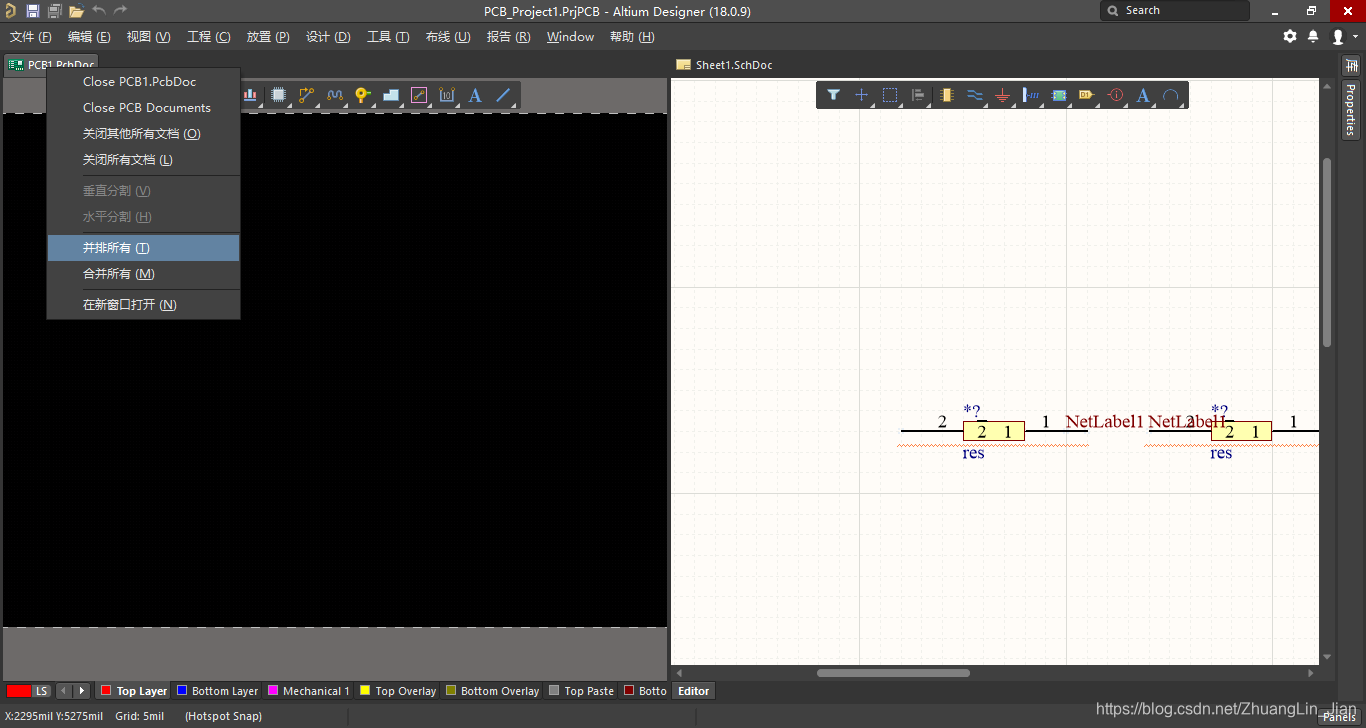Viewport: 1366px width, 728px height.
Task: Select Place Text 'A' icon in schematic toolbar
Action: [x=1143, y=95]
